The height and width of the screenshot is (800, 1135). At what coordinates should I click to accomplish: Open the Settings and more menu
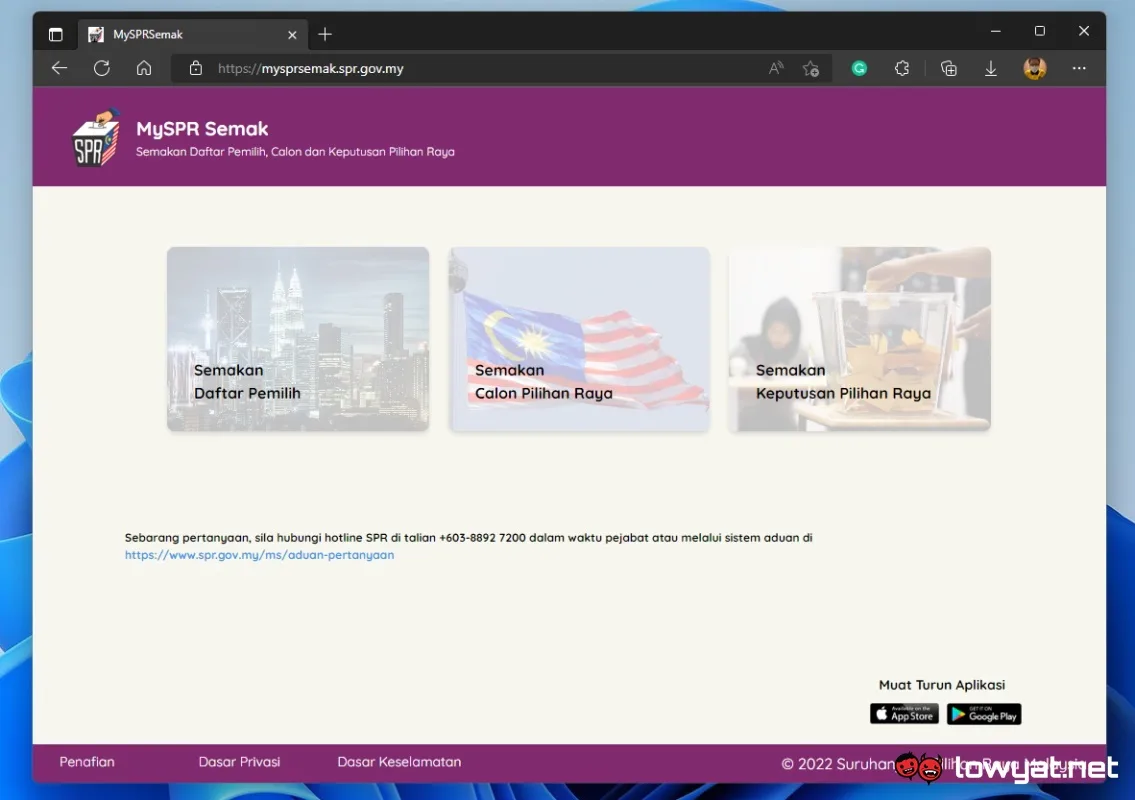click(x=1079, y=68)
